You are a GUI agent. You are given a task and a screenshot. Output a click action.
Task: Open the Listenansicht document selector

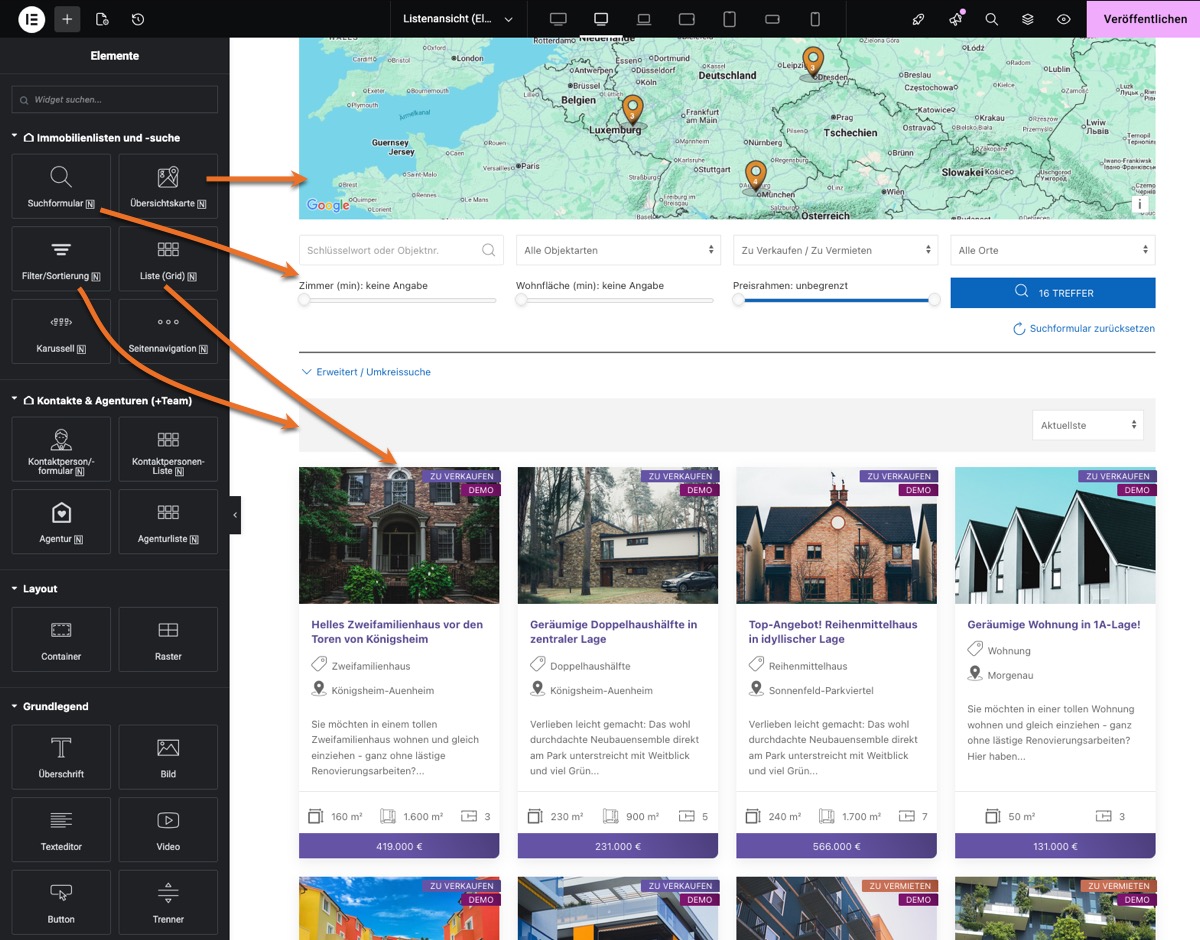[x=457, y=19]
